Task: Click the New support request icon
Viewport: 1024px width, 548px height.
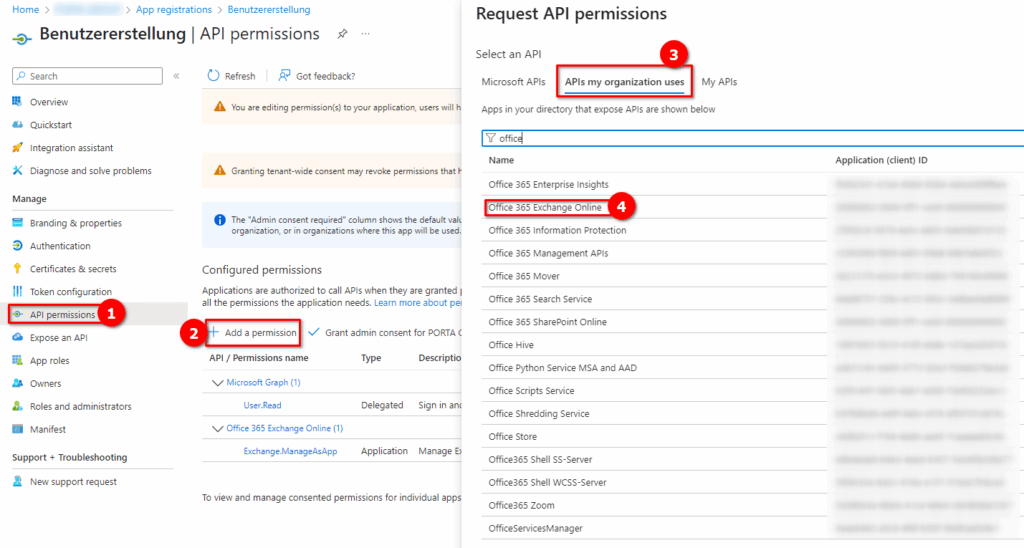Action: coord(18,481)
